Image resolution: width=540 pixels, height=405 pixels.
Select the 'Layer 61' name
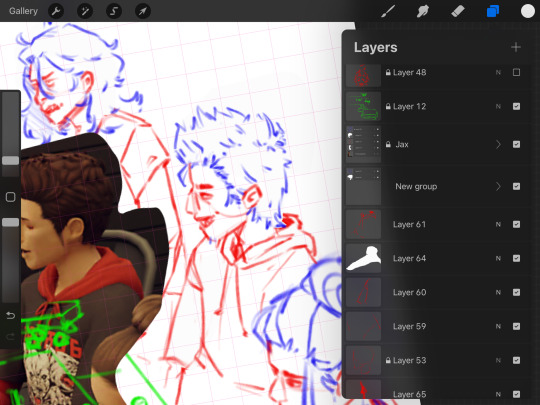click(x=409, y=225)
